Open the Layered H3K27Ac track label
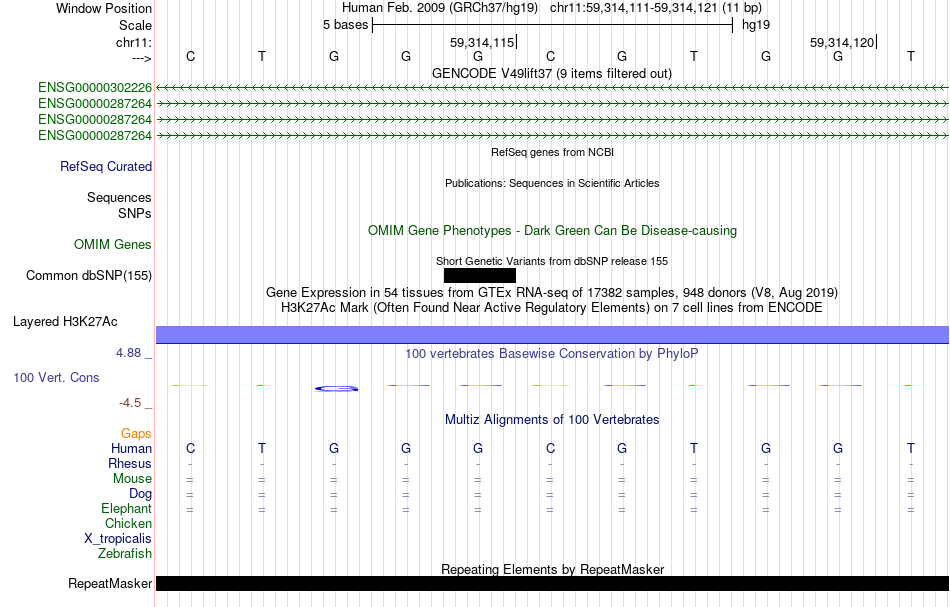 [x=65, y=322]
